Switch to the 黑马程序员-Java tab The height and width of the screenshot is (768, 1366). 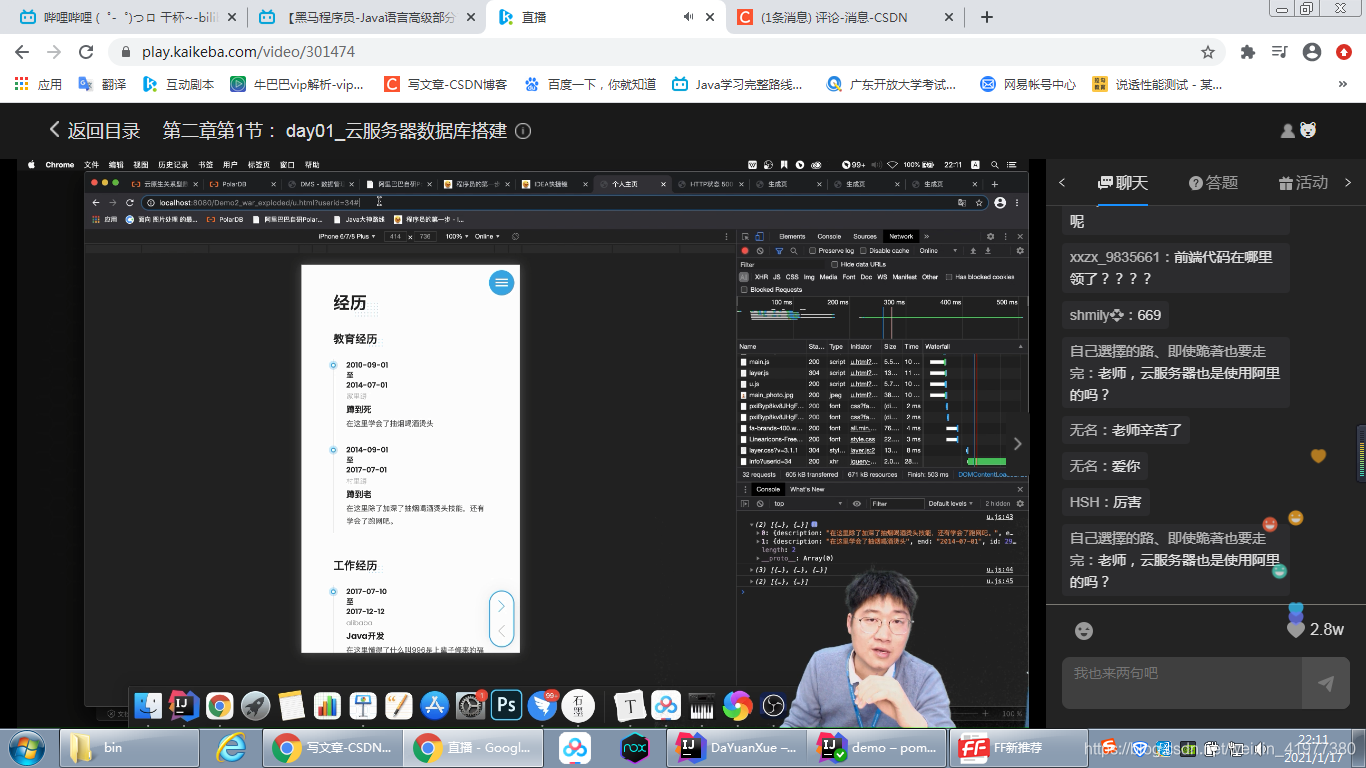coord(365,17)
